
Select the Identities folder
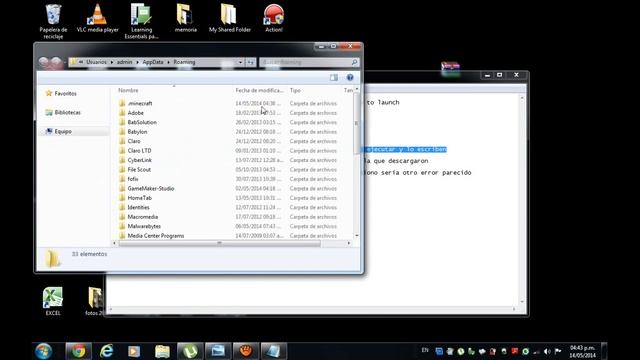coord(138,207)
